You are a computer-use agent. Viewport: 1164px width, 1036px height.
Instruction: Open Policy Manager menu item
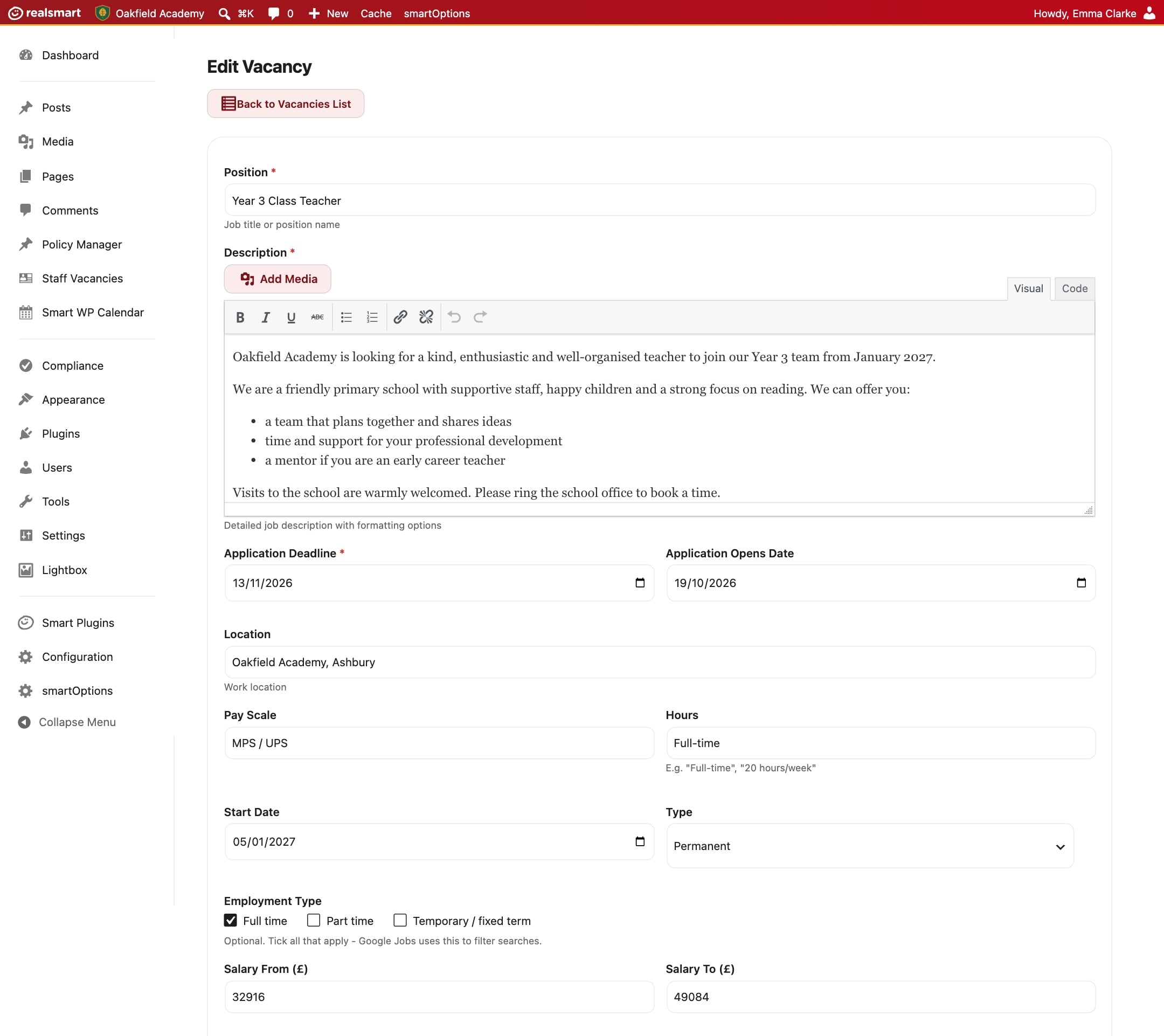click(82, 244)
